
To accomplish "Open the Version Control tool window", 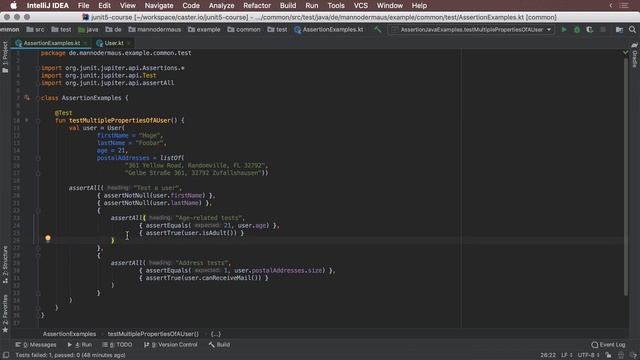I will (171, 345).
